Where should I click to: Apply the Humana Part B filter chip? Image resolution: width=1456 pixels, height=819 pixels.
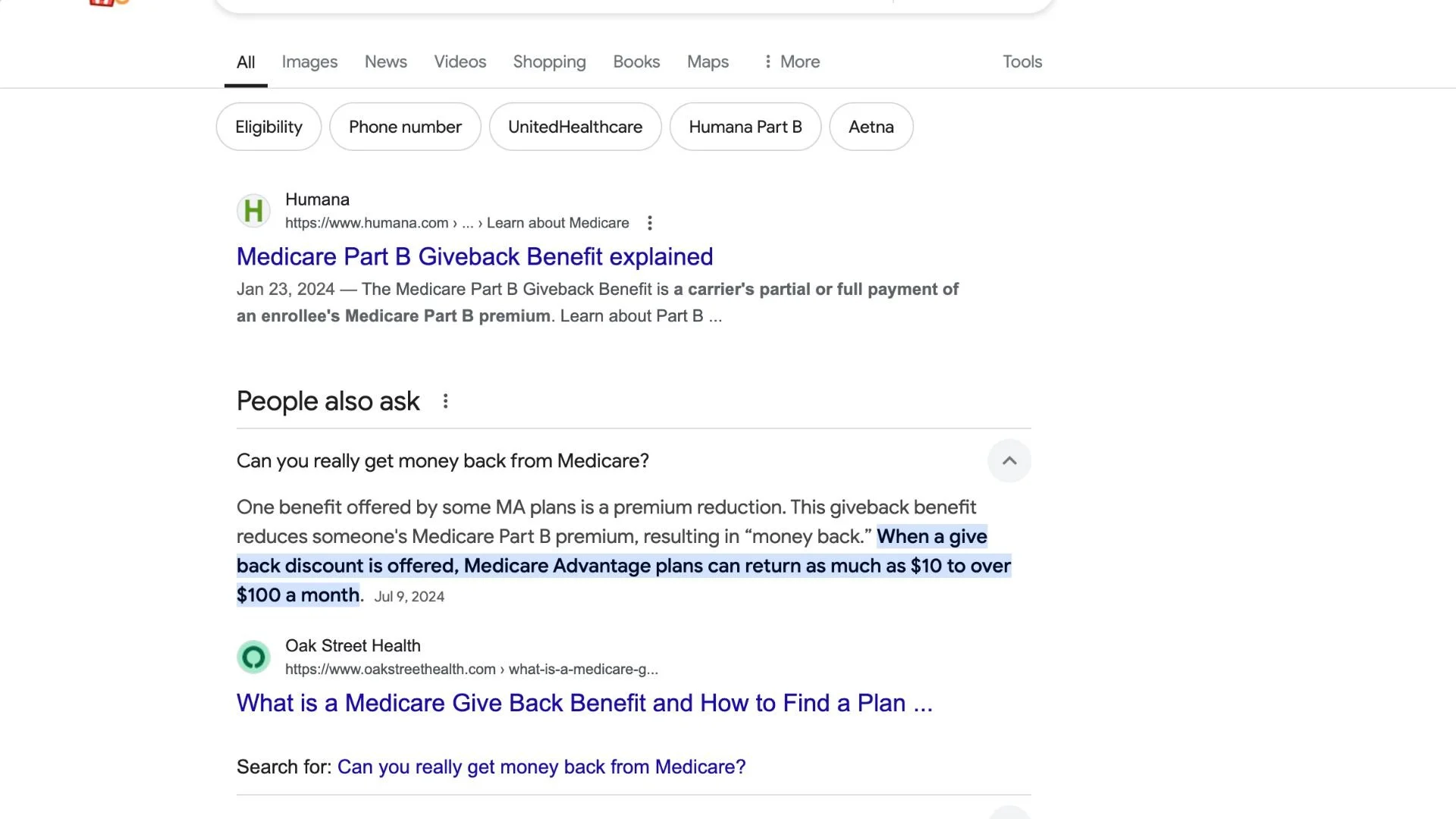coord(745,127)
